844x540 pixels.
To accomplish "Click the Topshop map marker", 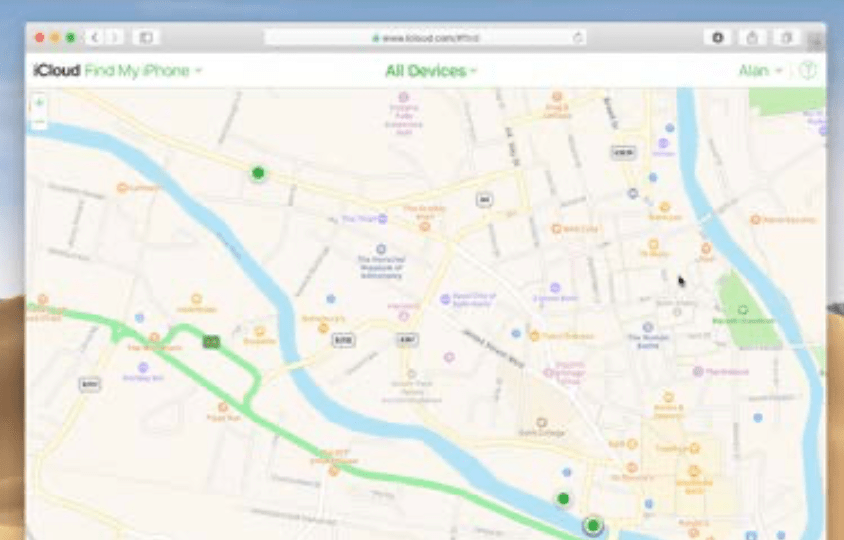I will pyautogui.click(x=694, y=448).
